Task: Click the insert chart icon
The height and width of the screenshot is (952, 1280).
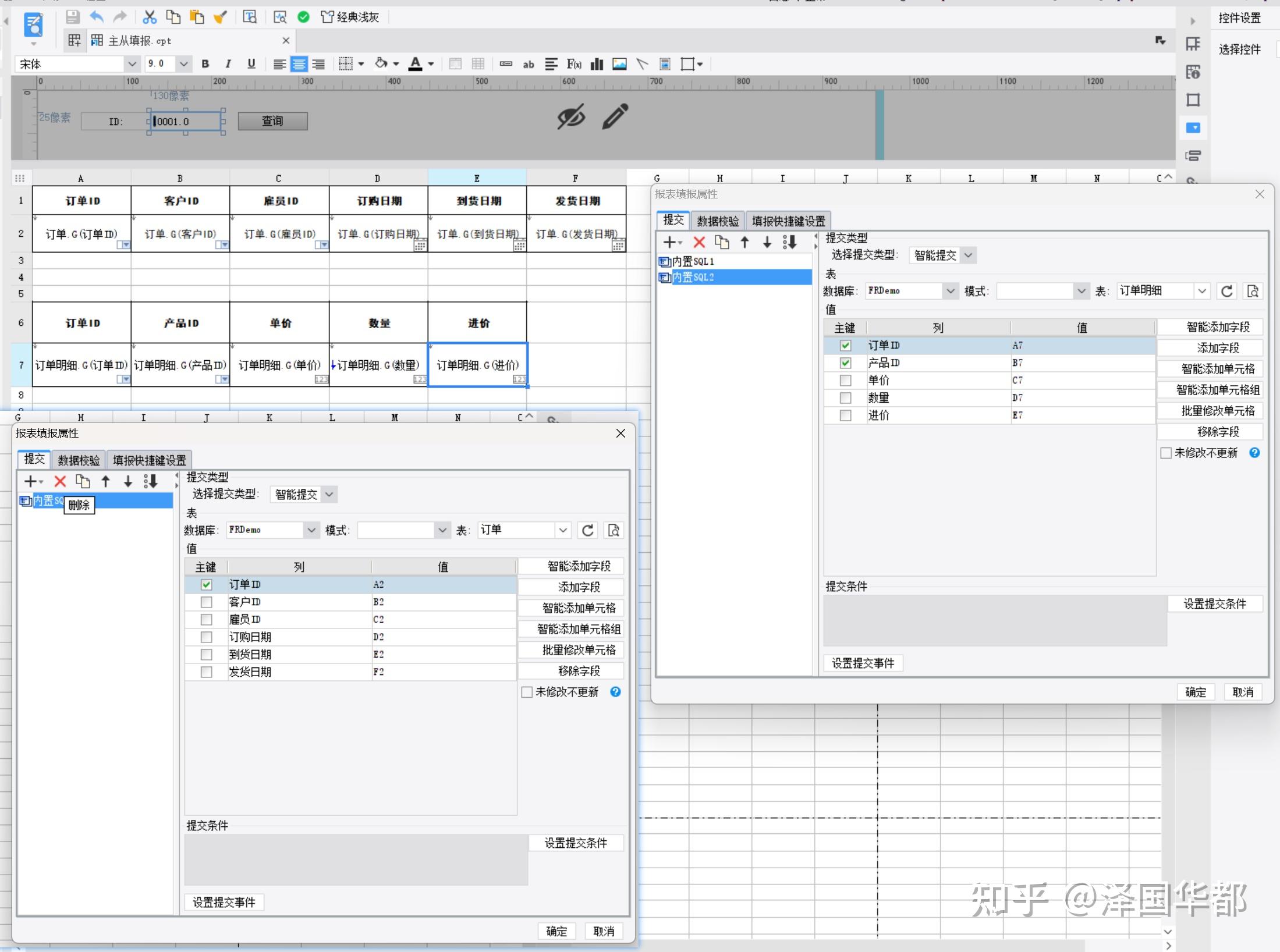Action: pyautogui.click(x=597, y=64)
